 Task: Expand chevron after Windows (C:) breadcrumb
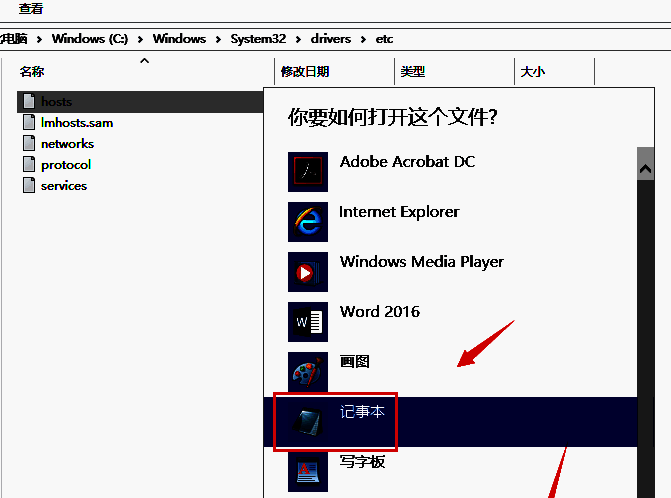coord(140,39)
